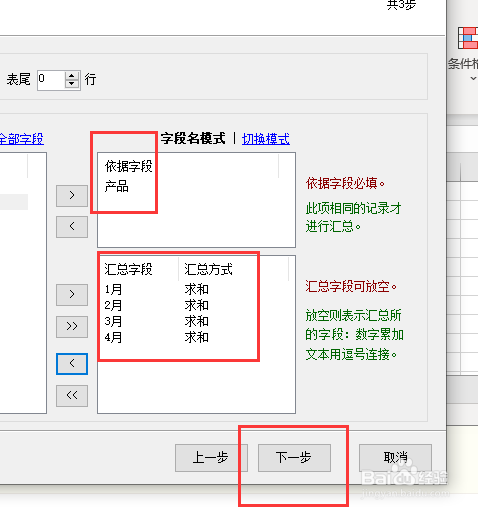The height and width of the screenshot is (511, 478).
Task: Click the 表尾 rows input field
Action: 51,80
